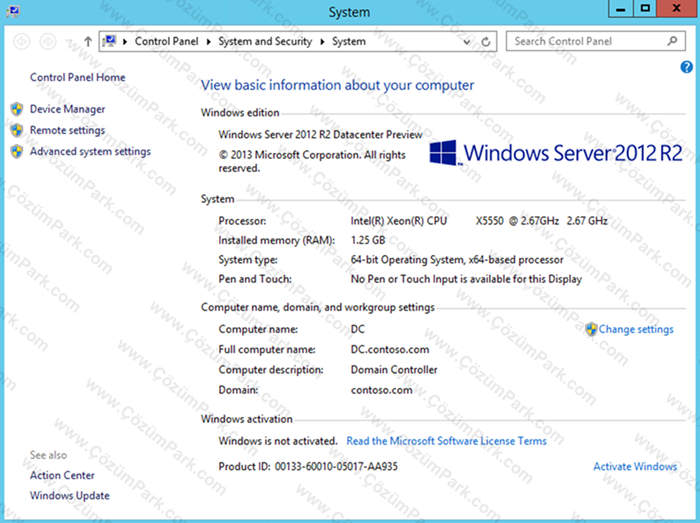700x523 pixels.
Task: Click the Control Panel breadcrumb
Action: pyautogui.click(x=167, y=42)
